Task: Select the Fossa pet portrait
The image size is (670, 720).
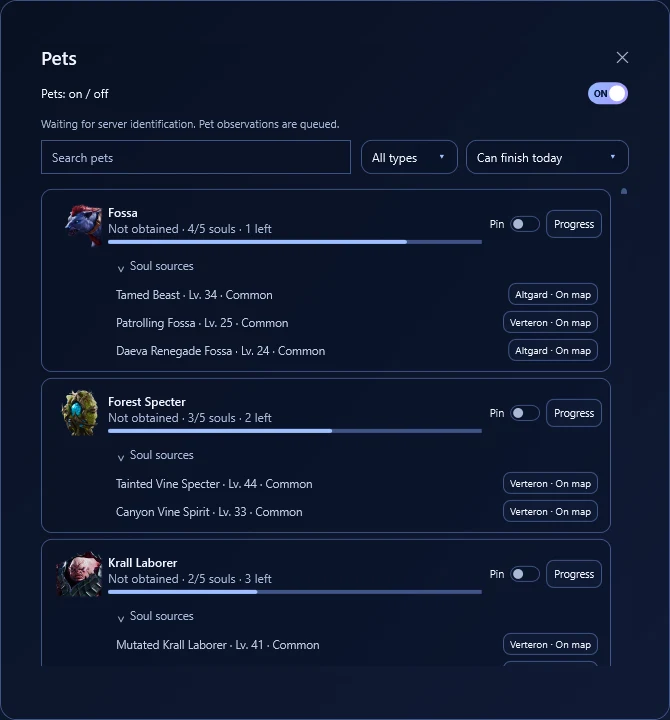Action: (x=84, y=225)
